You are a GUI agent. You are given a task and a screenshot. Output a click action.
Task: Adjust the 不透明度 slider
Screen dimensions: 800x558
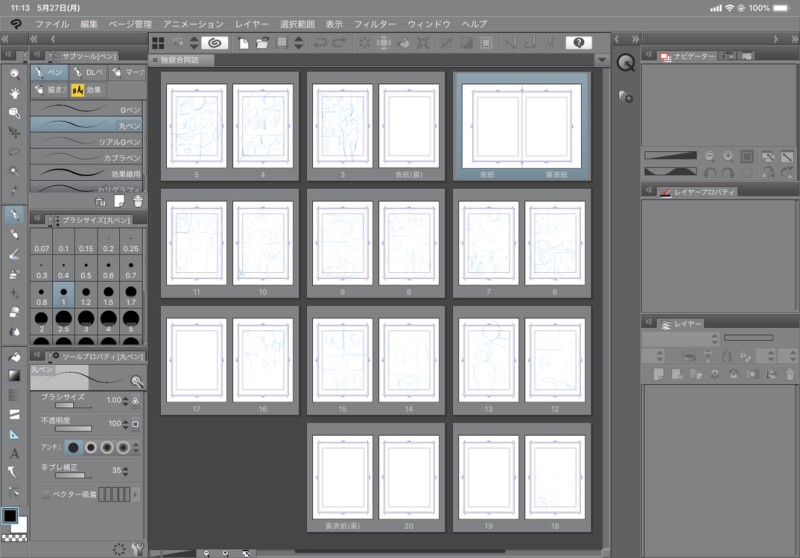(x=73, y=428)
